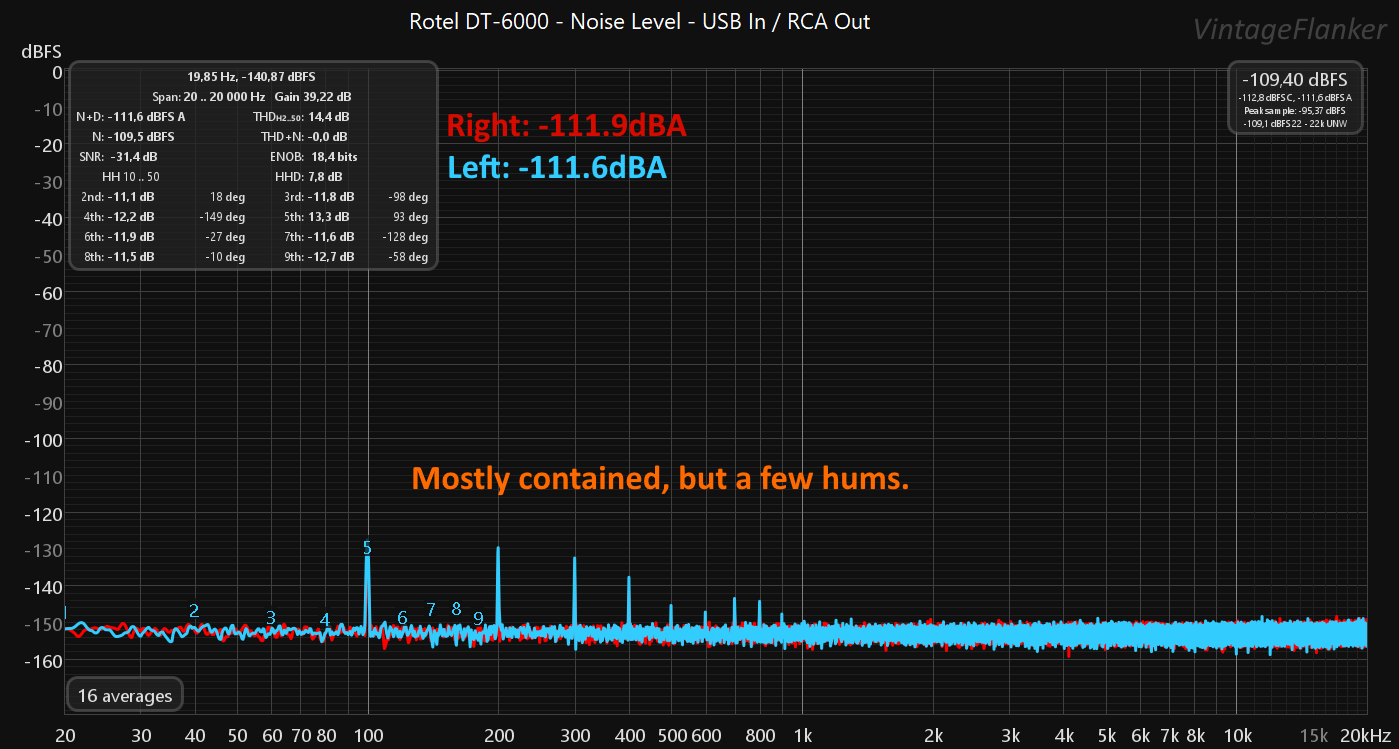
Task: Click the "1k" frequency axis label
Action: tap(802, 736)
